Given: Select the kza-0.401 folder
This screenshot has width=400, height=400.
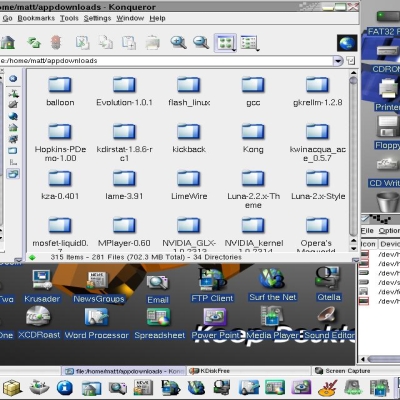Looking at the screenshot, I should (x=60, y=185).
